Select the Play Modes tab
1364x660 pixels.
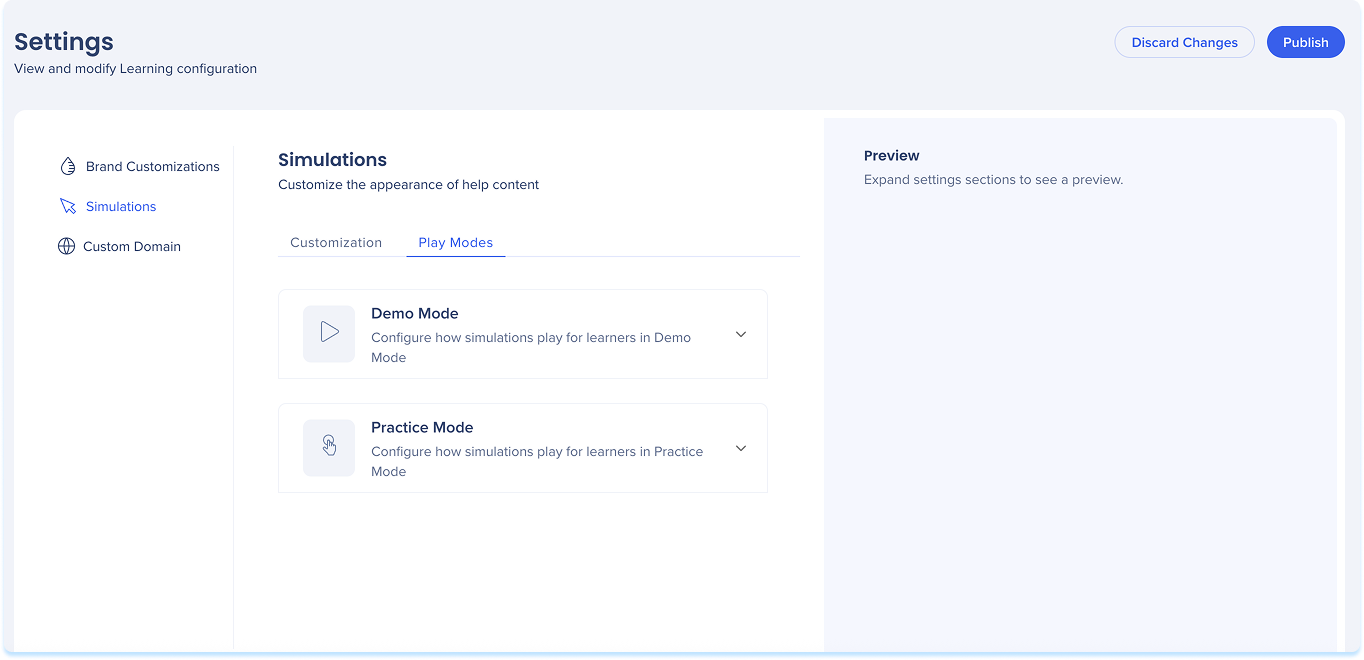pos(455,242)
